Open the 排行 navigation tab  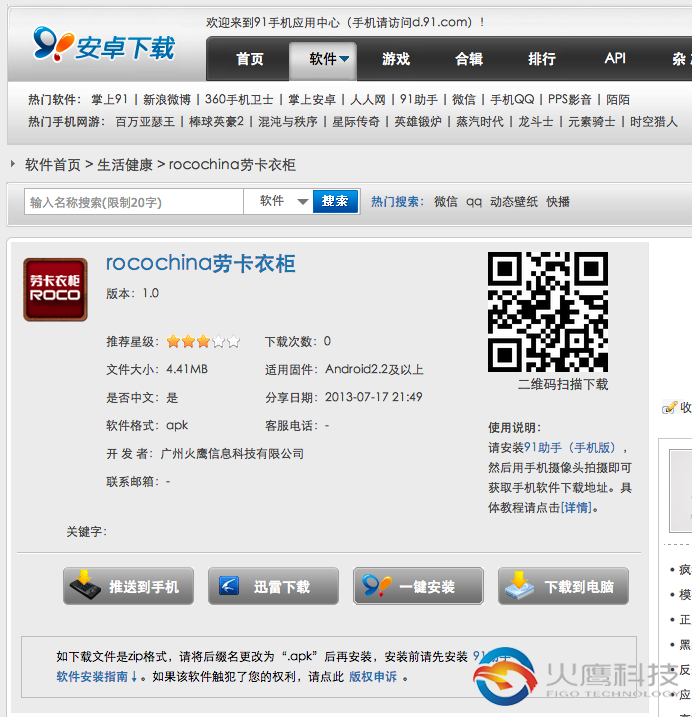point(542,59)
